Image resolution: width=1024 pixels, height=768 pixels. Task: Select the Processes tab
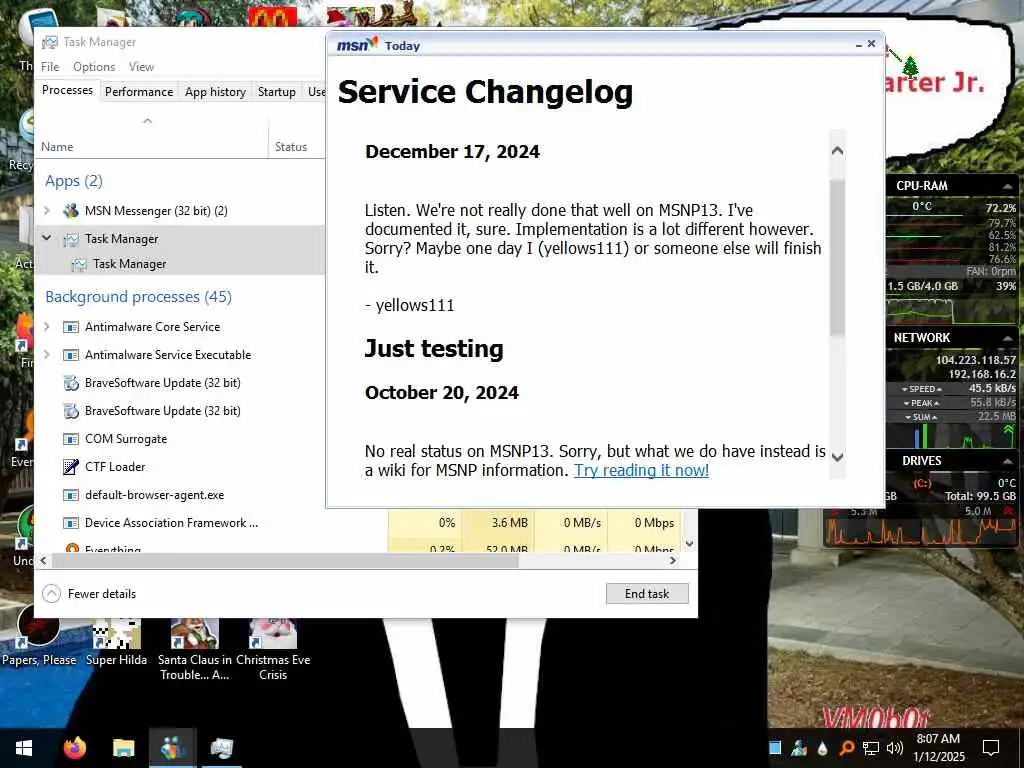[x=67, y=90]
